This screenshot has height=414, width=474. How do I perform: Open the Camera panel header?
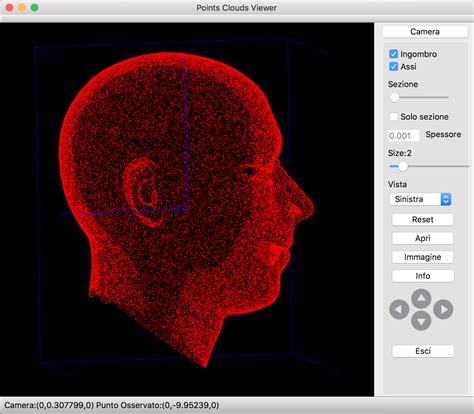(425, 32)
